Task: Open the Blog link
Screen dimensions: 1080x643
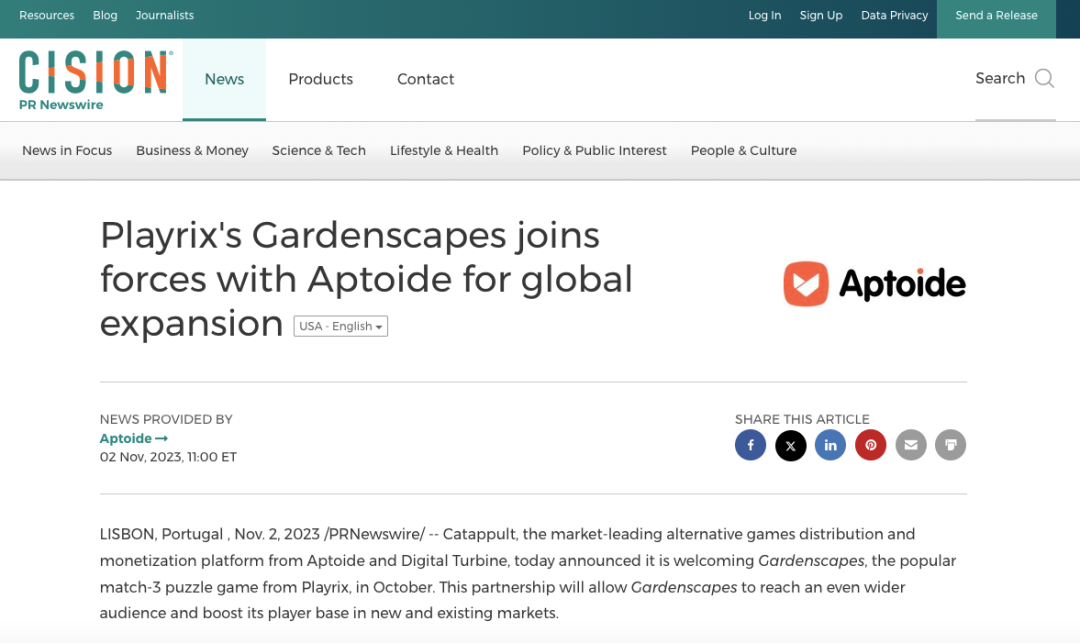Action: coord(105,15)
